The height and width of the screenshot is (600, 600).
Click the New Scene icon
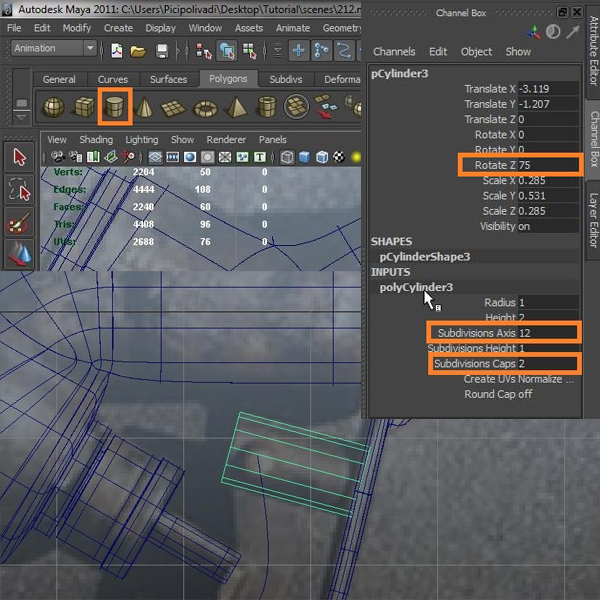[x=116, y=51]
